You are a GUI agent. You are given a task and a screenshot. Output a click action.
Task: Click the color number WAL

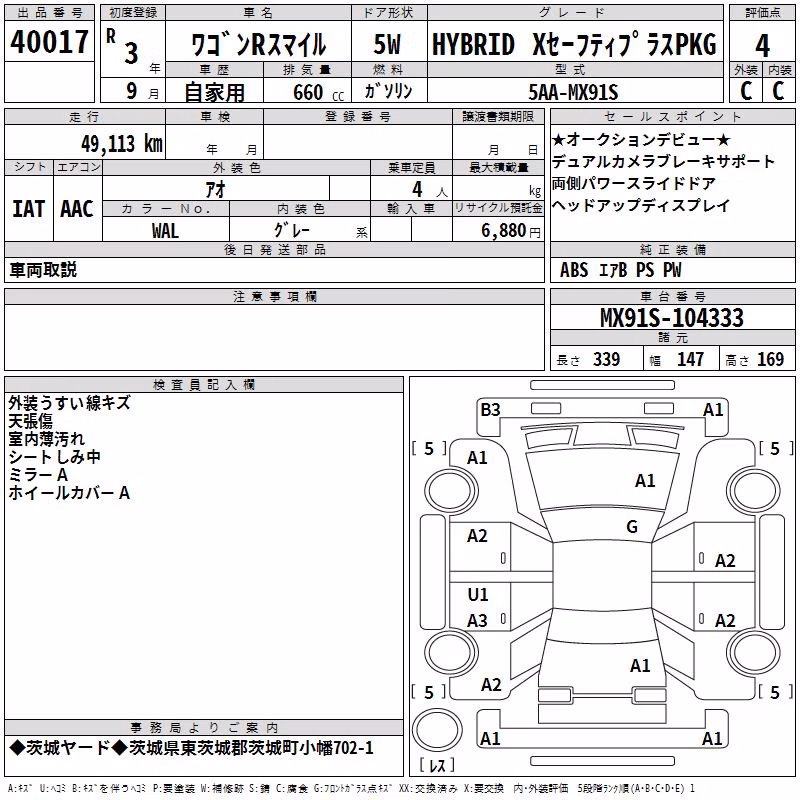coord(165,231)
